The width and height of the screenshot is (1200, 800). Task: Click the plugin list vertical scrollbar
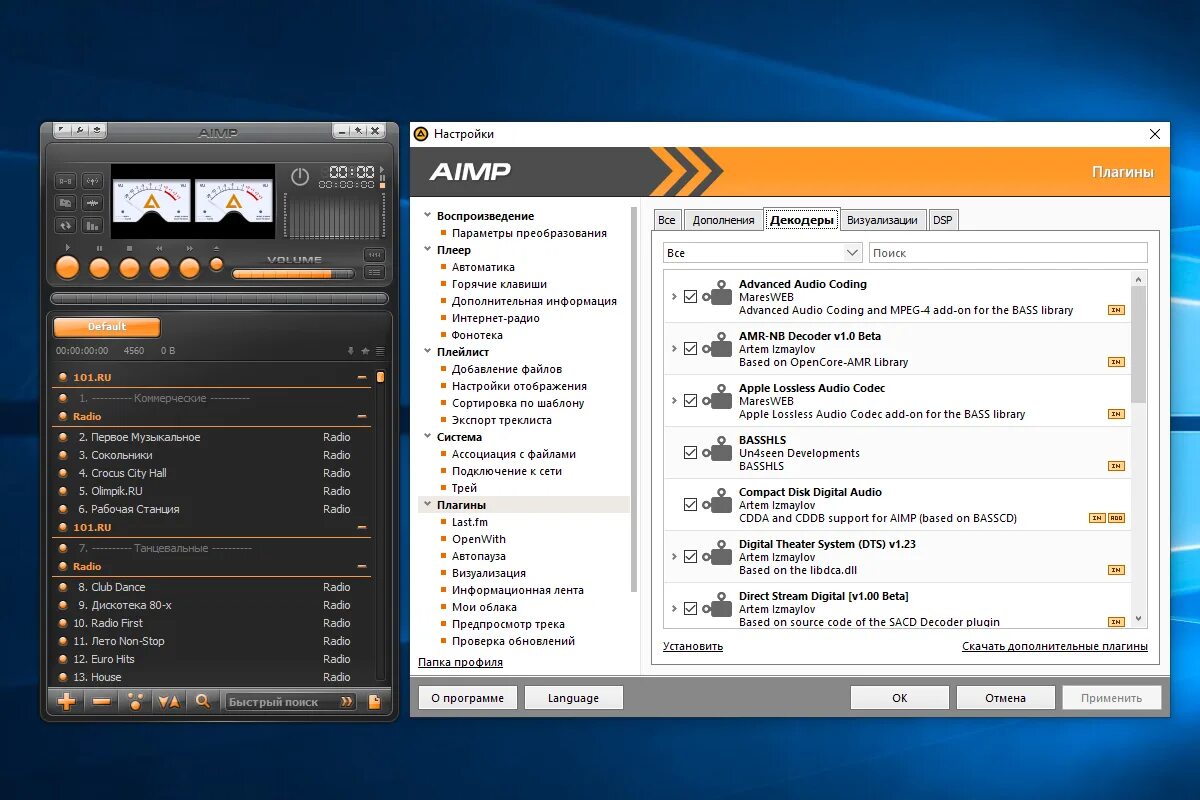pos(1139,345)
